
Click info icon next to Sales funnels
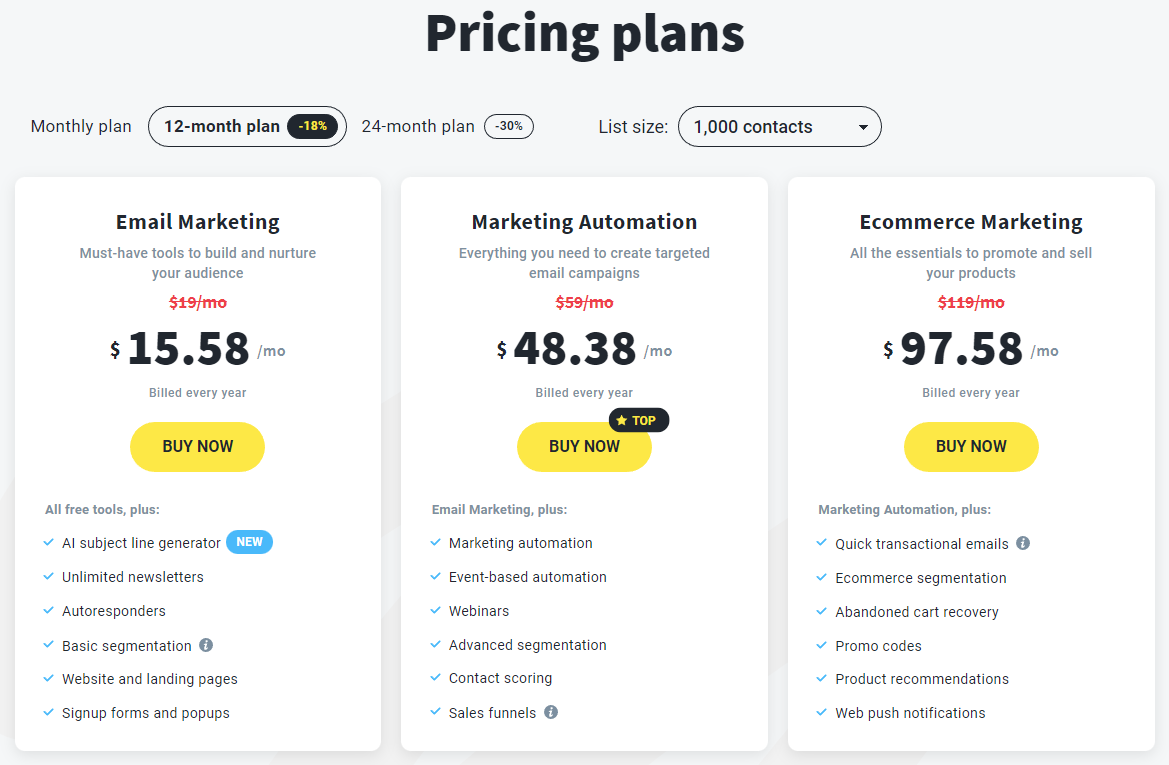point(551,712)
